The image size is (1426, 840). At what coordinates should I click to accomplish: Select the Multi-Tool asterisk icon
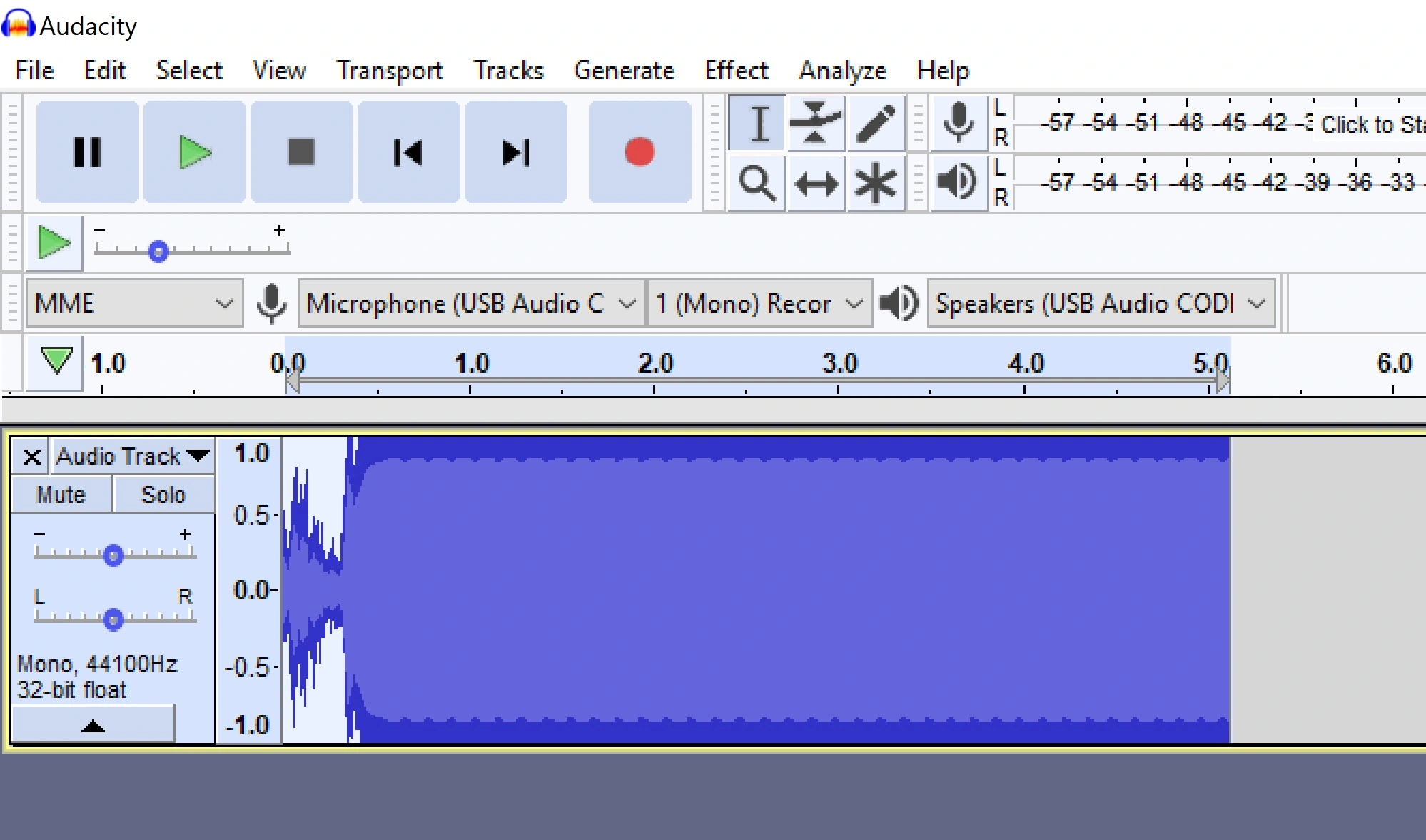click(x=876, y=183)
